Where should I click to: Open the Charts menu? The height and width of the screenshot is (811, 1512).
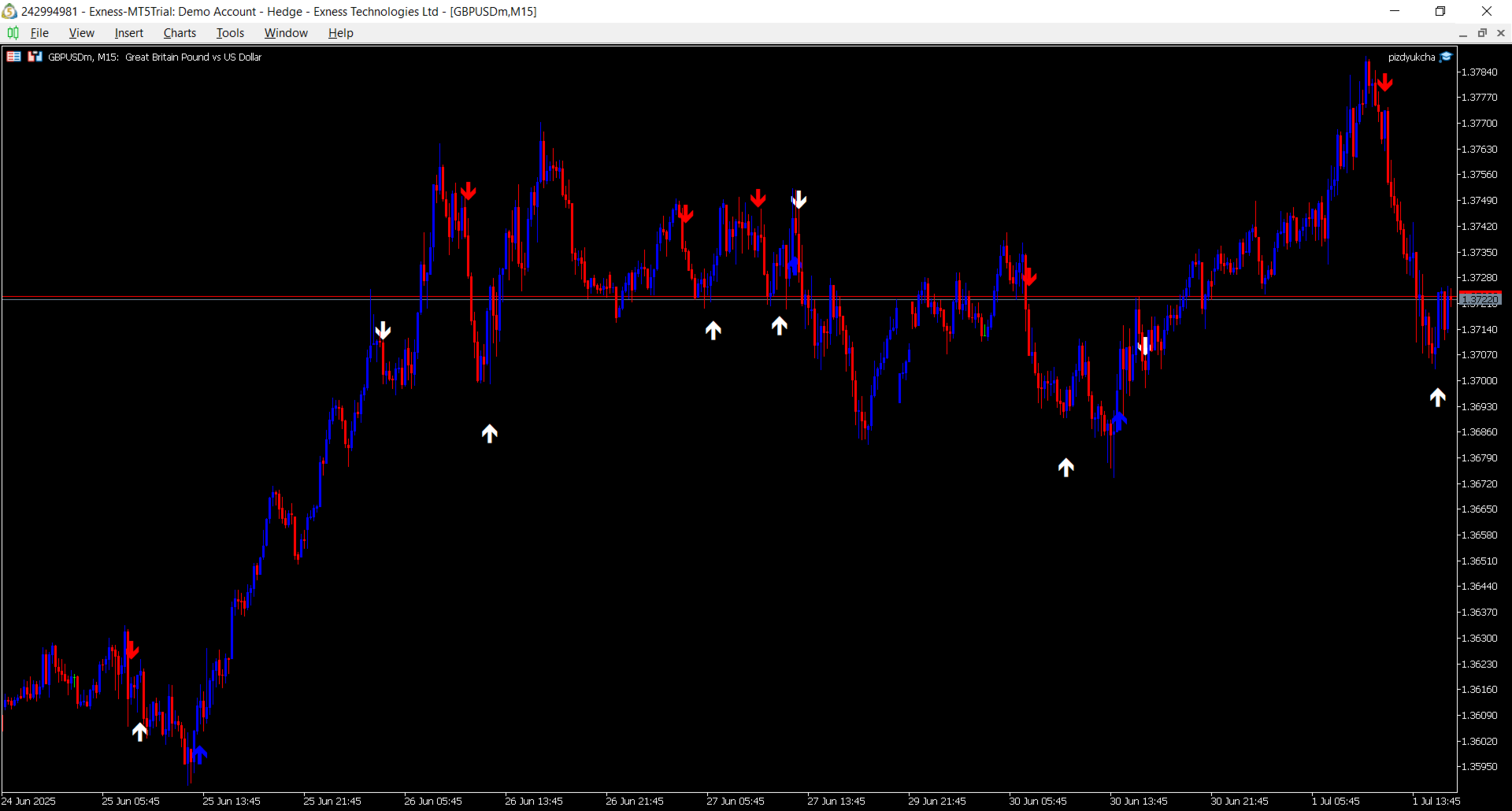click(x=180, y=32)
